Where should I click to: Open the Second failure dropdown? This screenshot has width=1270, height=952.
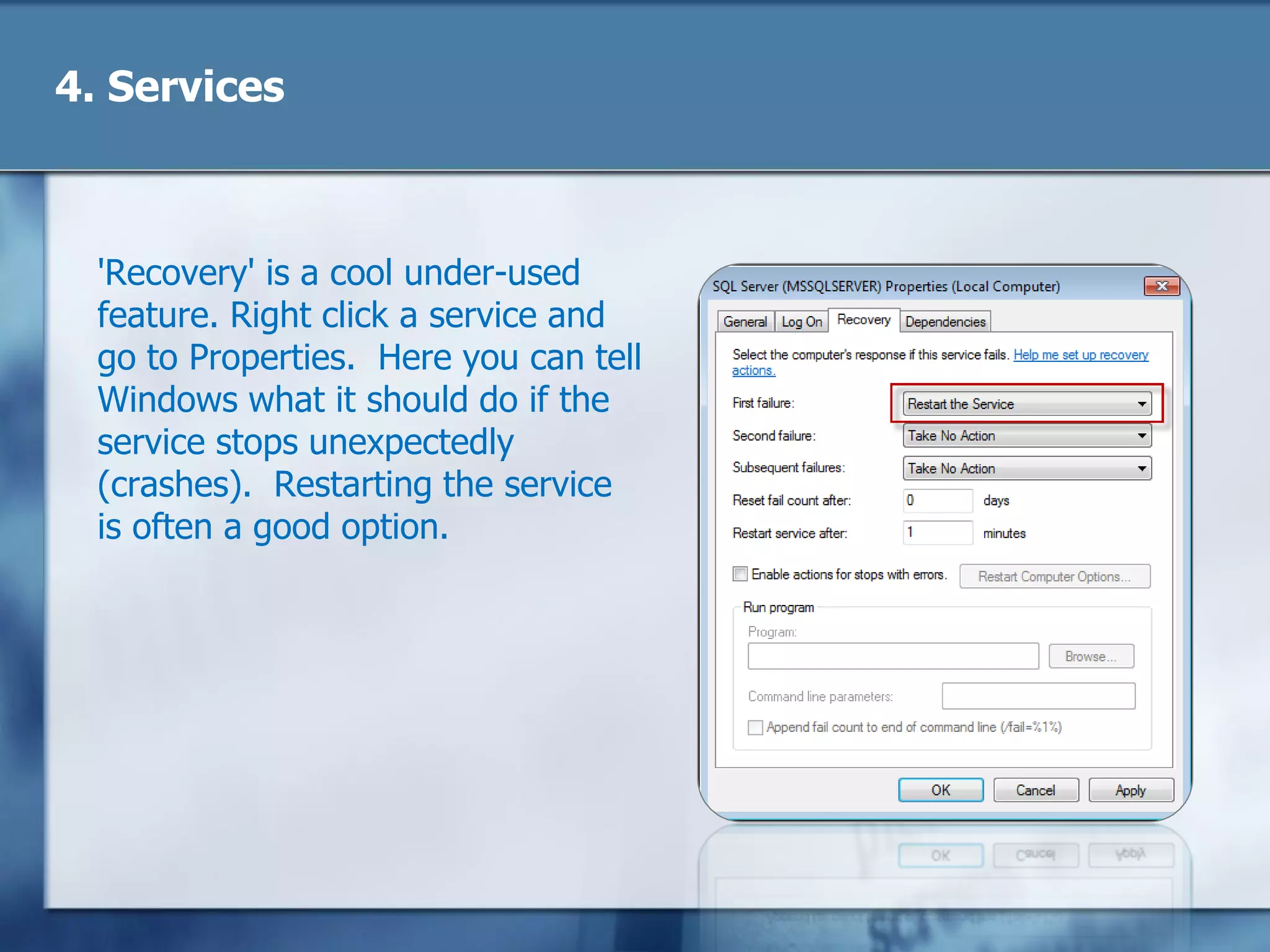pyautogui.click(x=1027, y=436)
